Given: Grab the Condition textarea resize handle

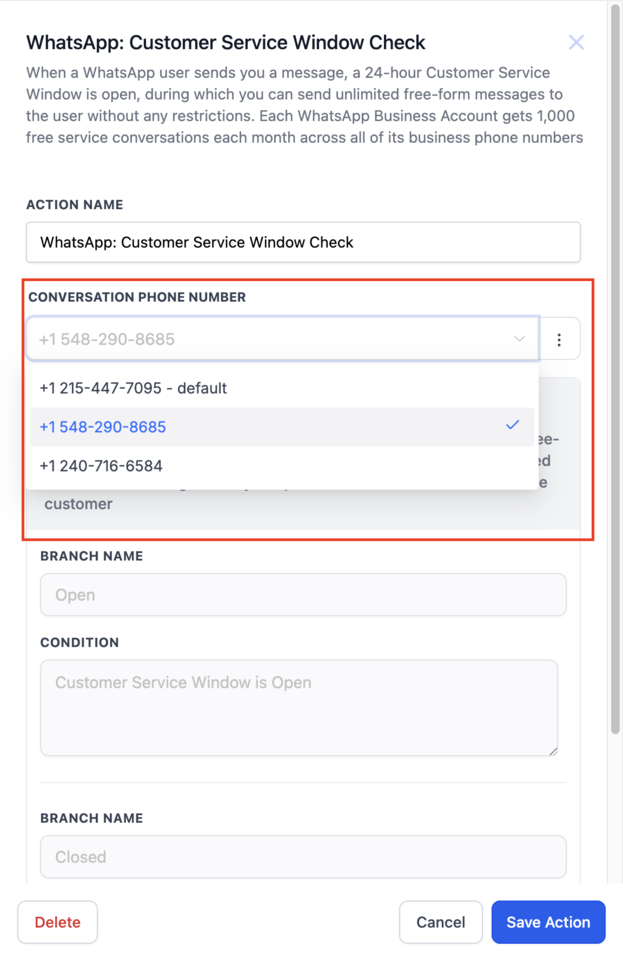Looking at the screenshot, I should 551,749.
